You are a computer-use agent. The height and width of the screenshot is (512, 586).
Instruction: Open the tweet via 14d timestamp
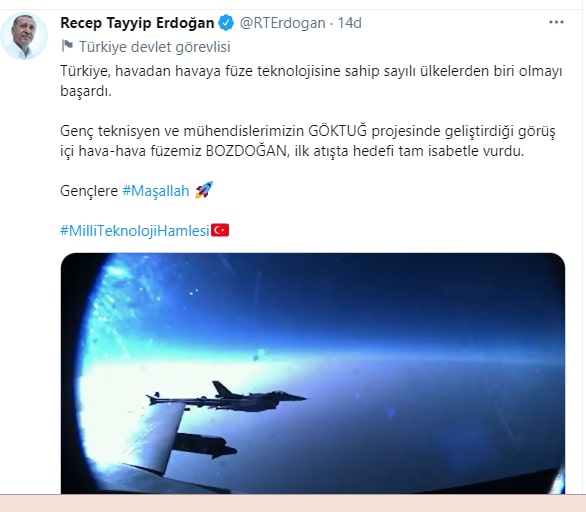point(350,23)
